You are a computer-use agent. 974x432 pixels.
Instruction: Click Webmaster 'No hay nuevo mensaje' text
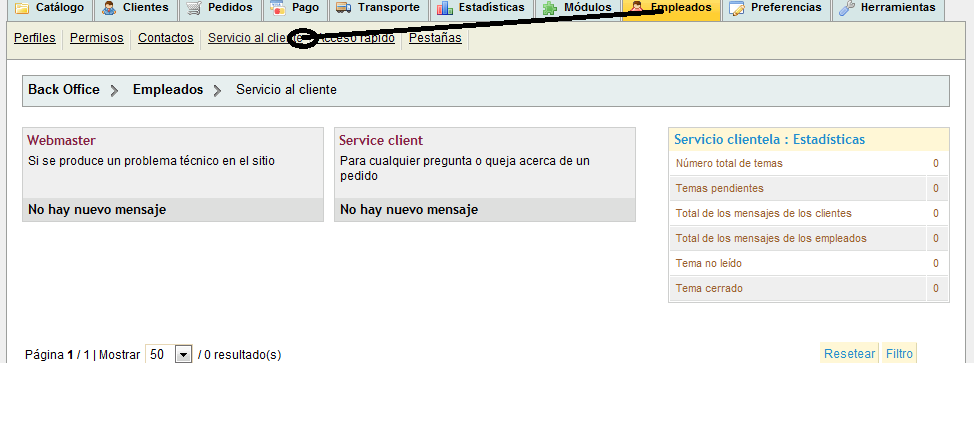97,209
